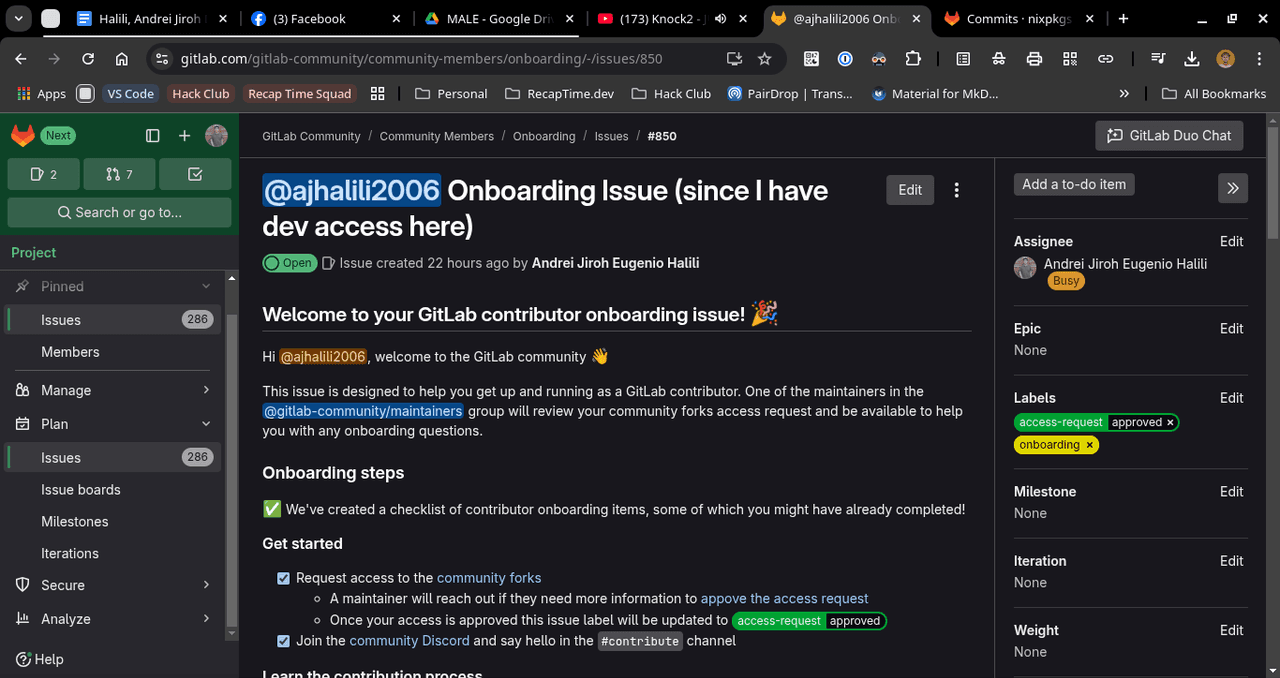Collapse the right sidebar with double-chevron

[1232, 188]
